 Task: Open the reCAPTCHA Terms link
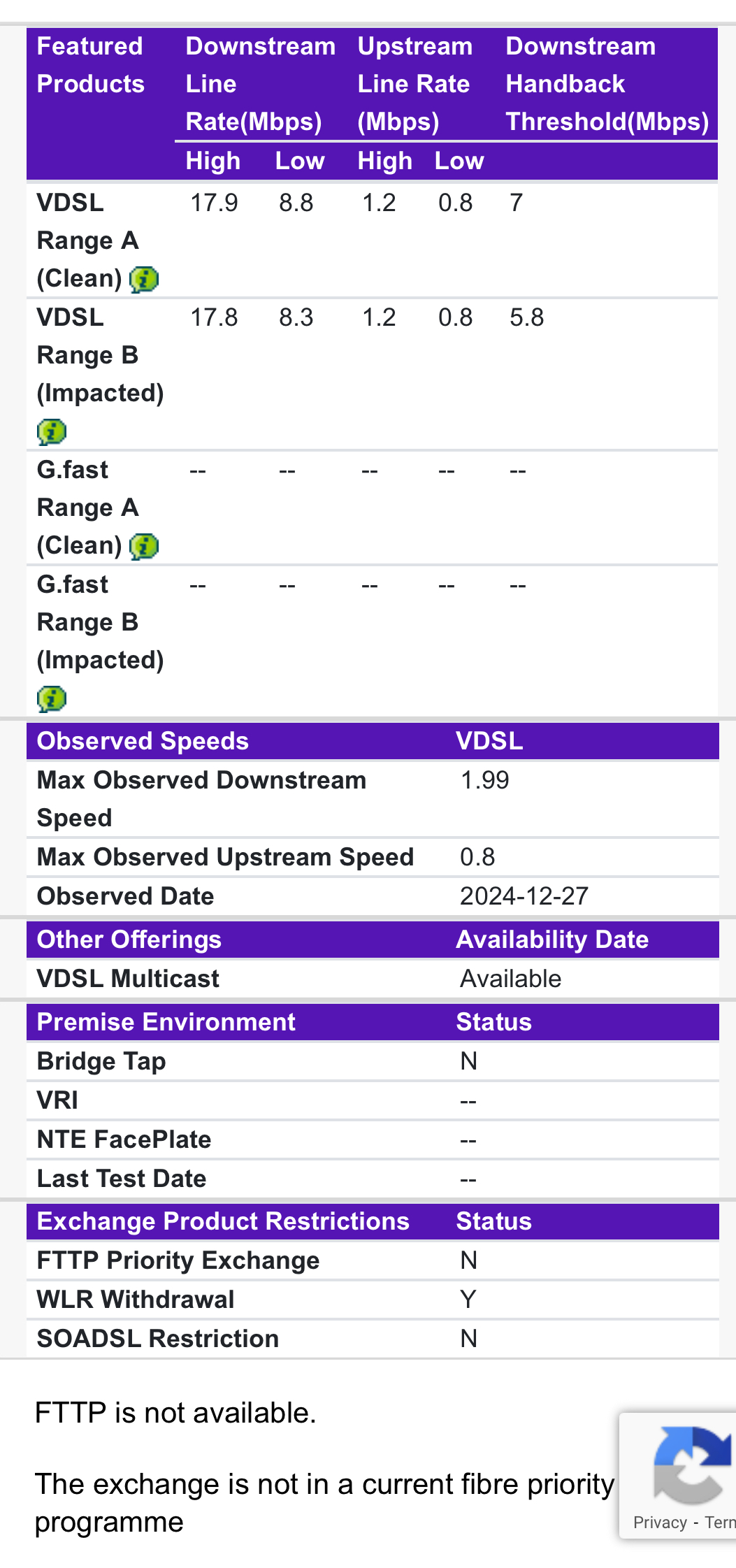[x=720, y=1523]
